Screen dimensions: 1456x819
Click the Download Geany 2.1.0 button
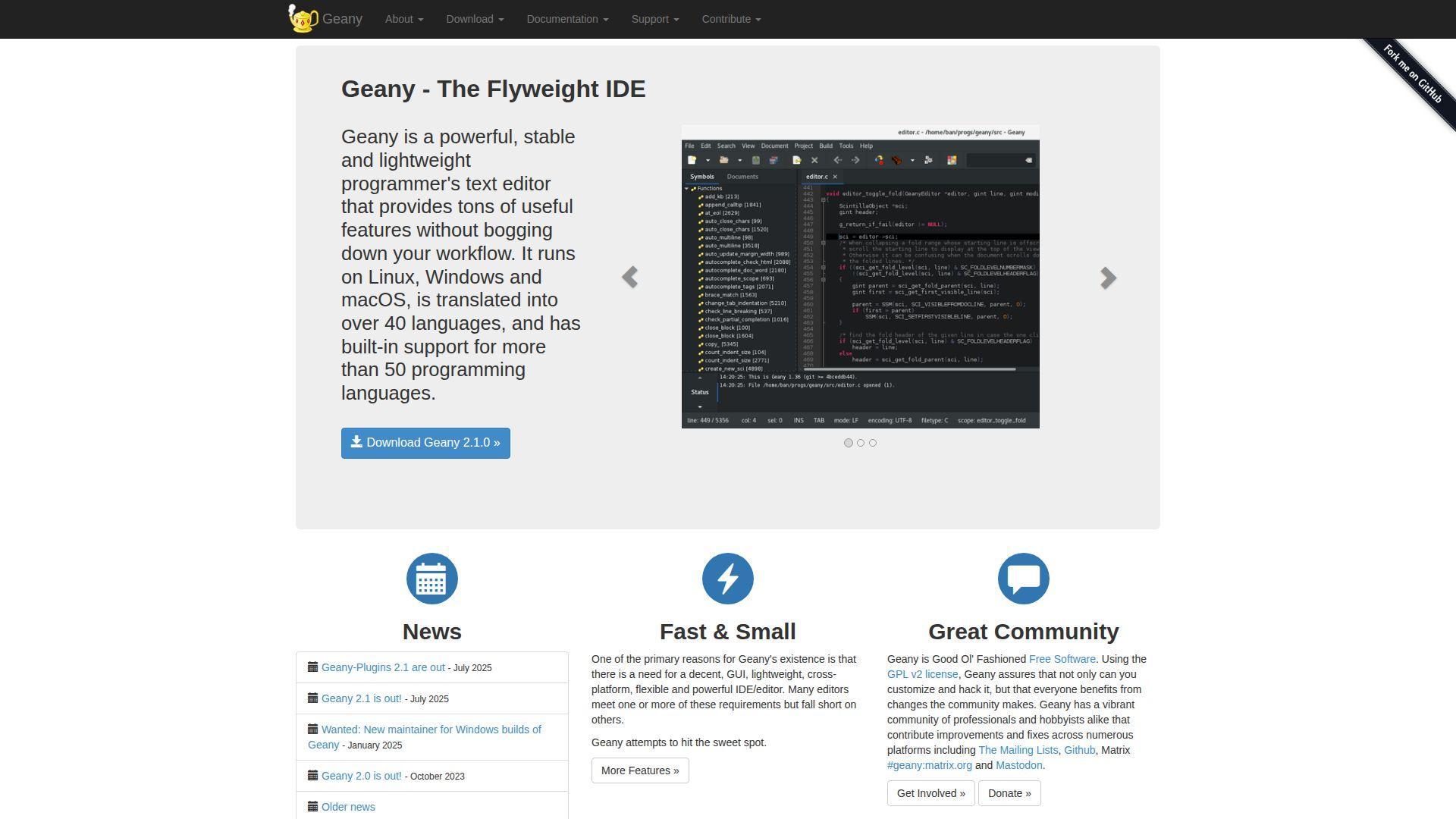[425, 443]
